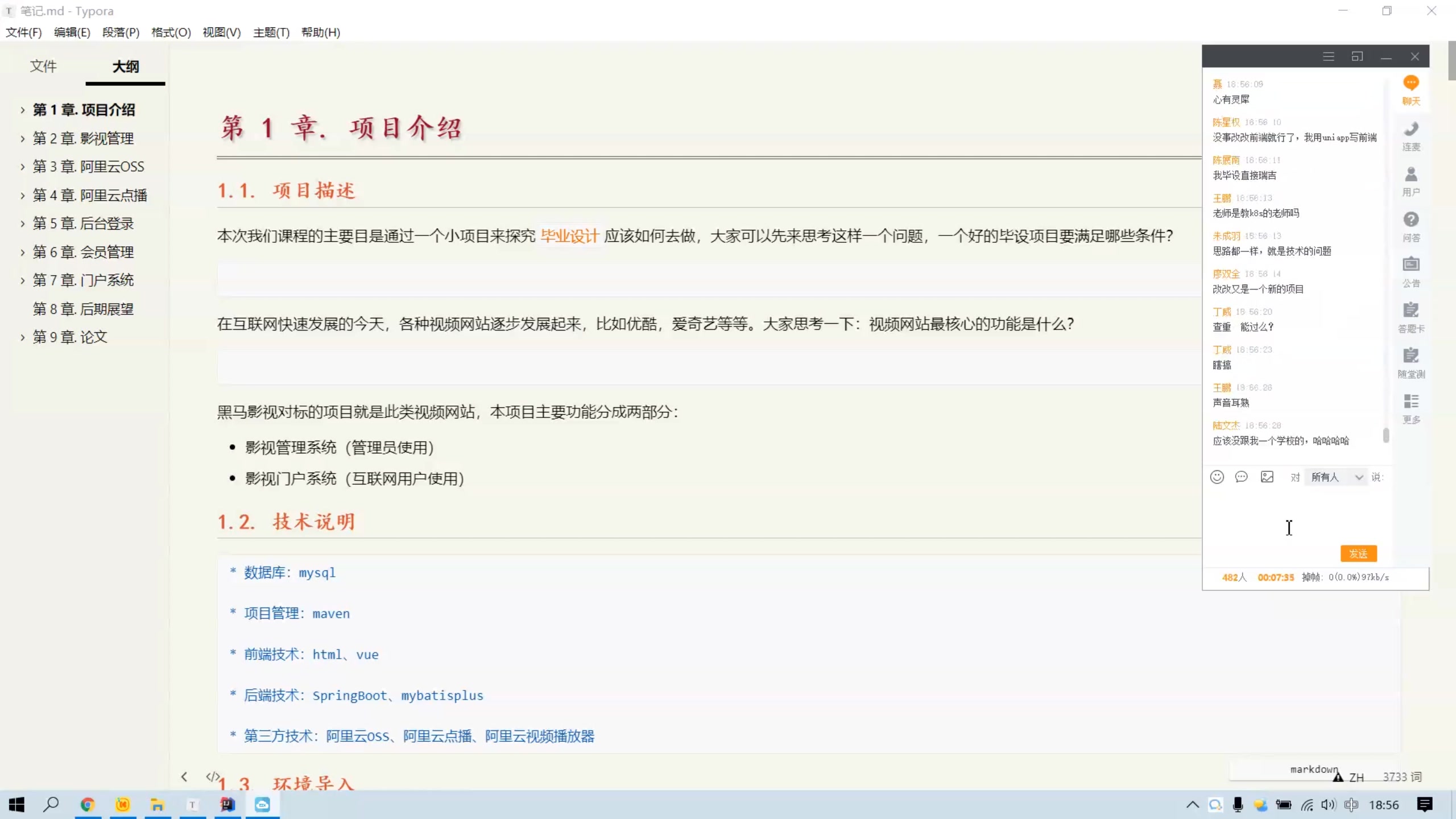Image resolution: width=1456 pixels, height=819 pixels.
Task: Click the Windows Start button
Action: point(16,804)
